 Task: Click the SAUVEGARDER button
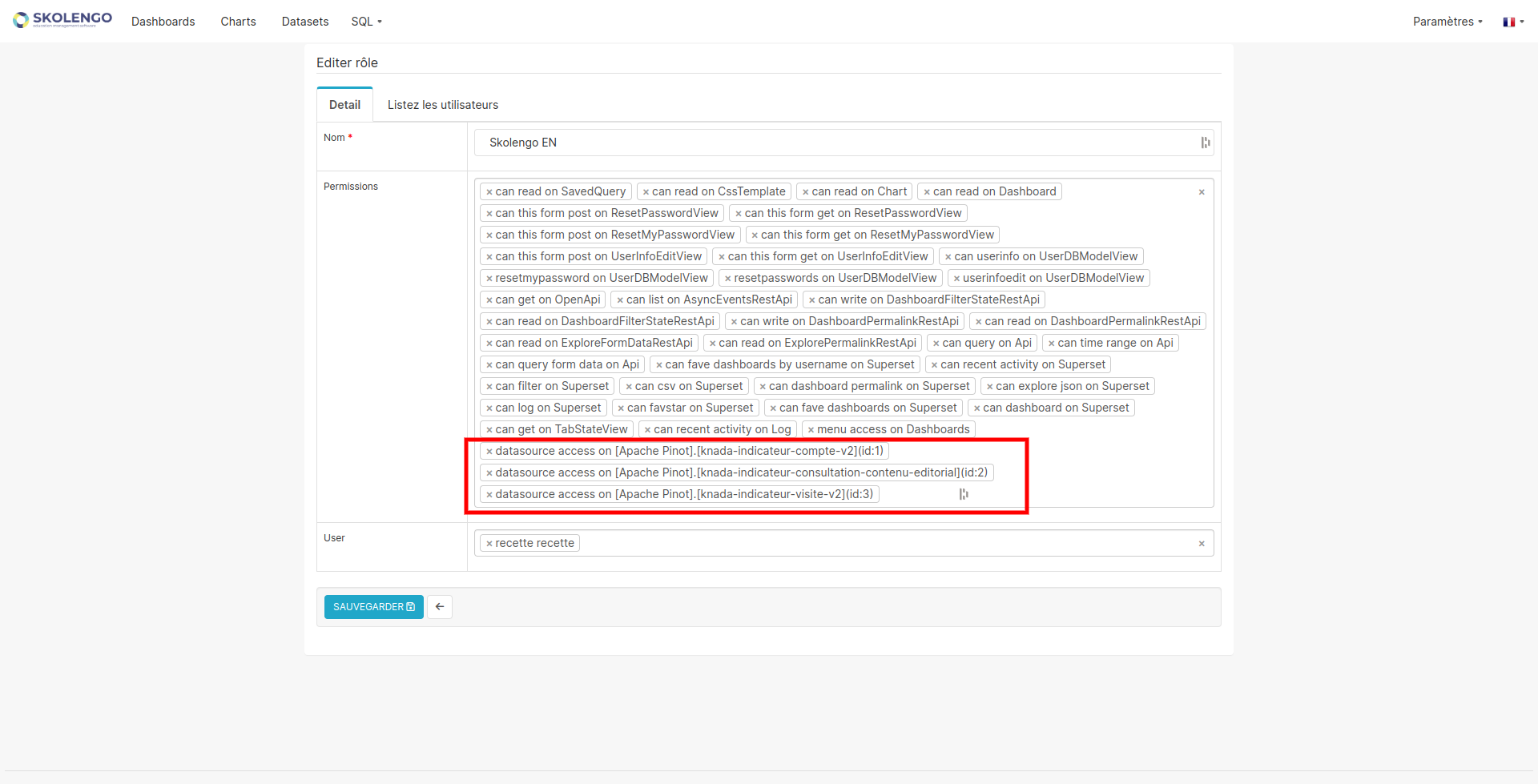click(373, 607)
